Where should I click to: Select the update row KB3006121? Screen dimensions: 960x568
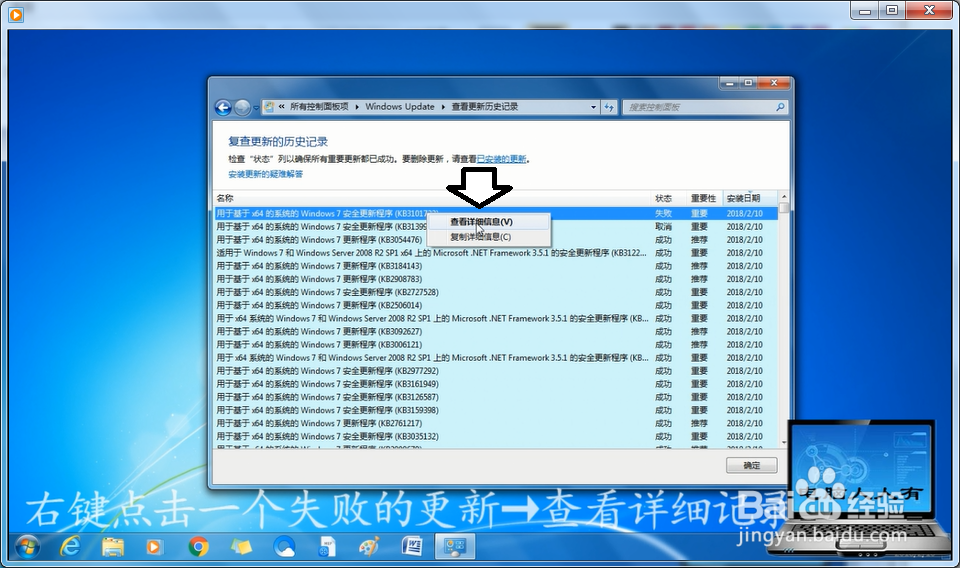coord(496,345)
